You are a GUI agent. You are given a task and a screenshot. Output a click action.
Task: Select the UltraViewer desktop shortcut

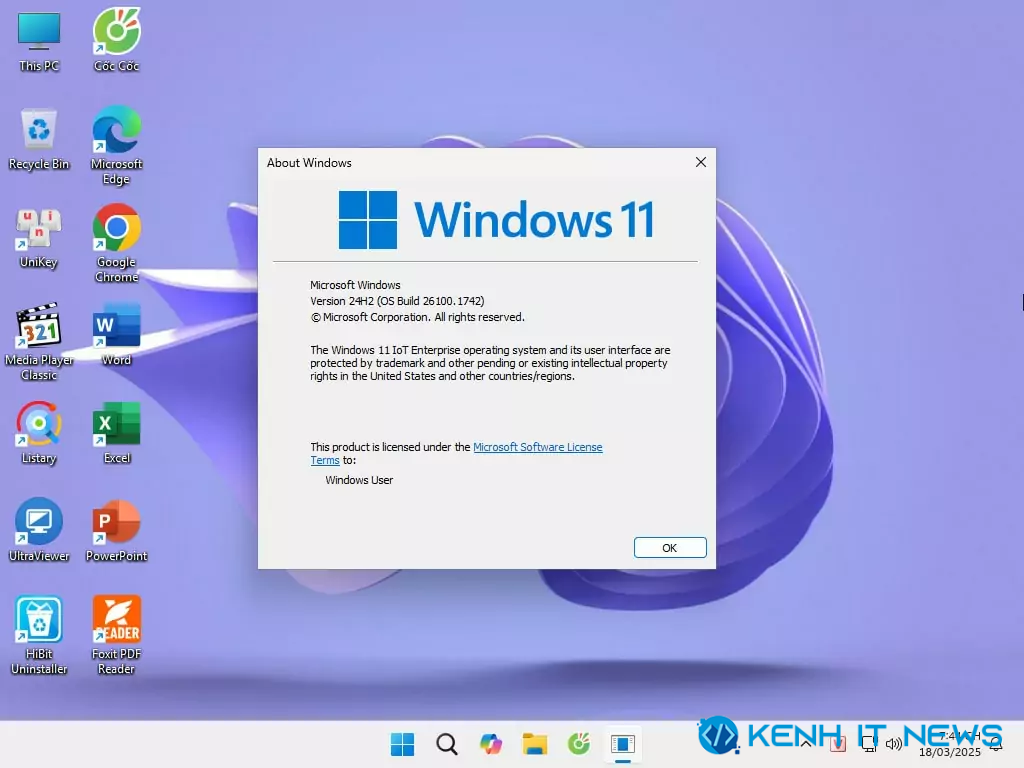[39, 530]
